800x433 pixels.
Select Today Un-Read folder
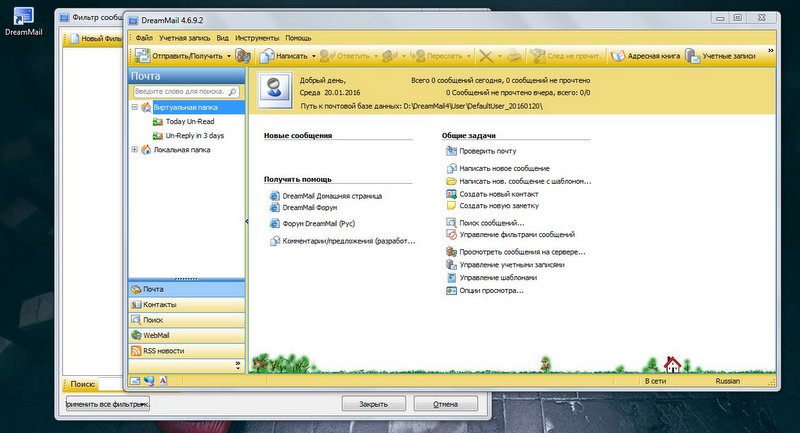click(190, 121)
